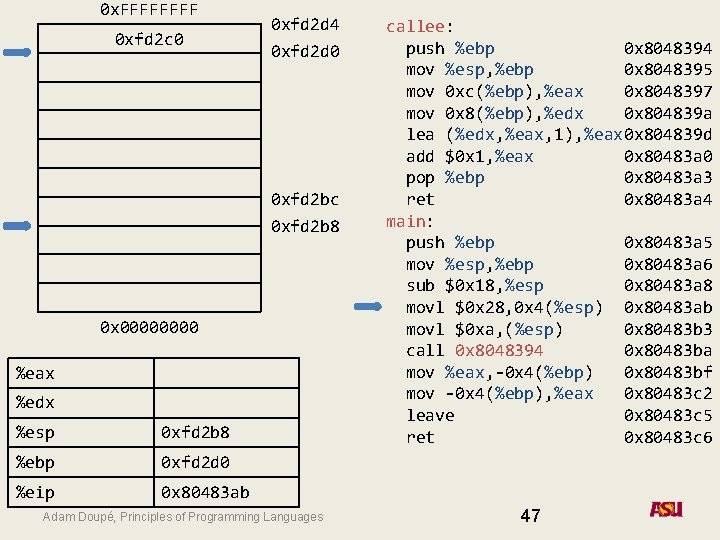The image size is (720, 540).
Task: Select "push %ebp" in the callee function
Action: tap(450, 49)
